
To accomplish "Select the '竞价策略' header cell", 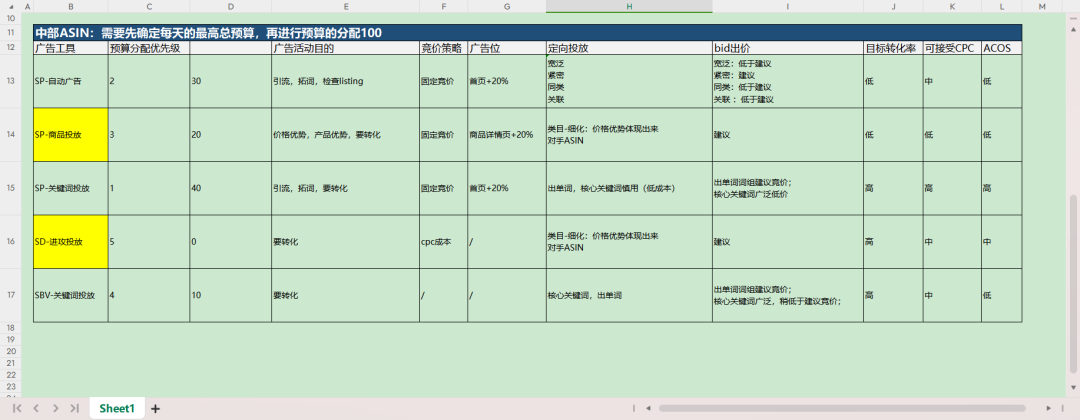I will point(444,48).
